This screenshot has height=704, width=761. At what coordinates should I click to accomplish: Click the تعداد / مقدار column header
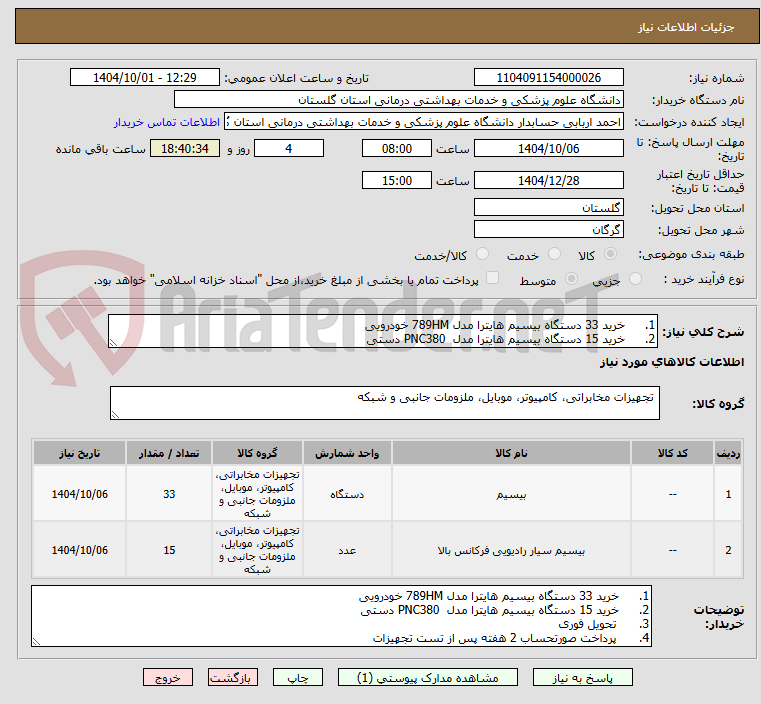tap(169, 453)
